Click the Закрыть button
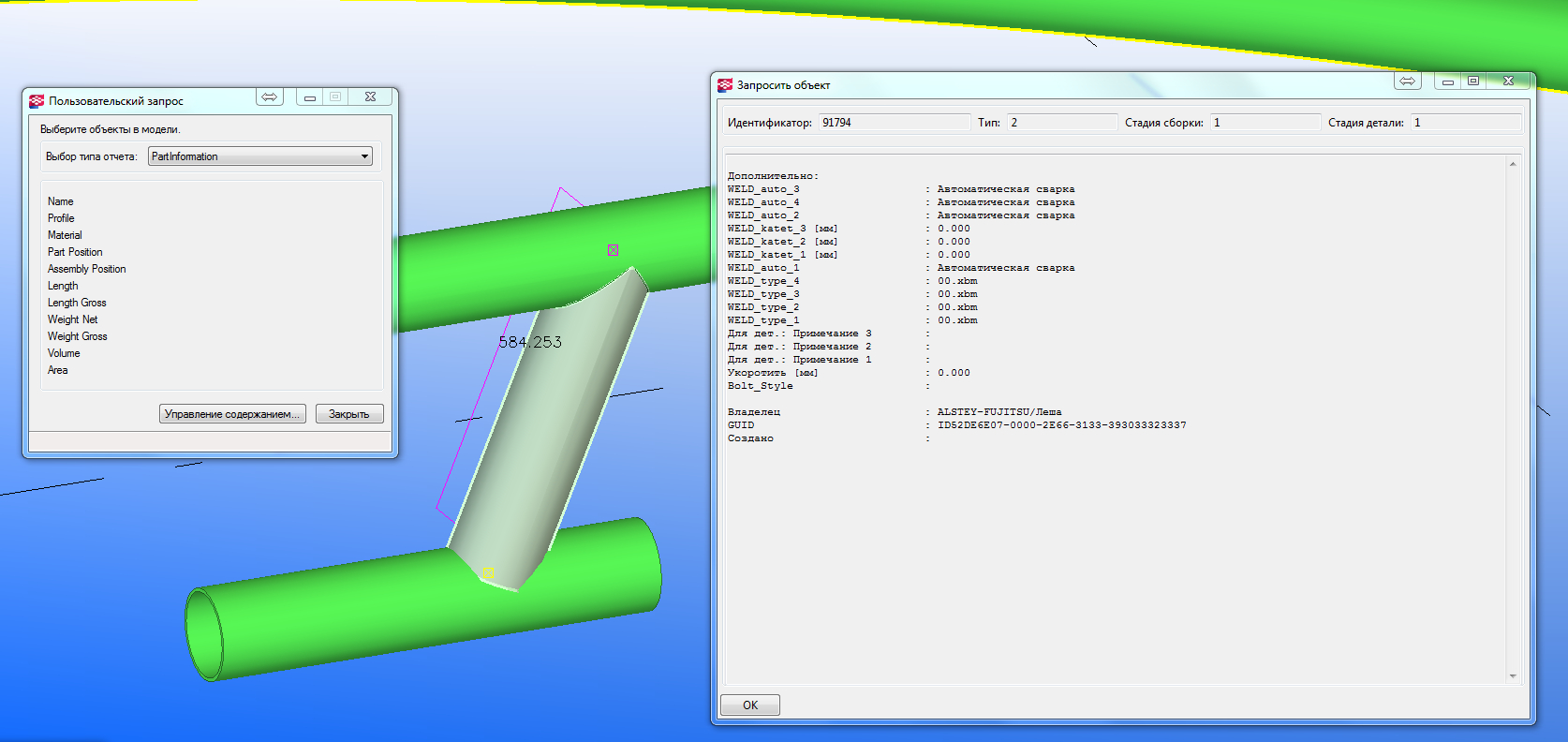The width and height of the screenshot is (1568, 742). (x=348, y=414)
